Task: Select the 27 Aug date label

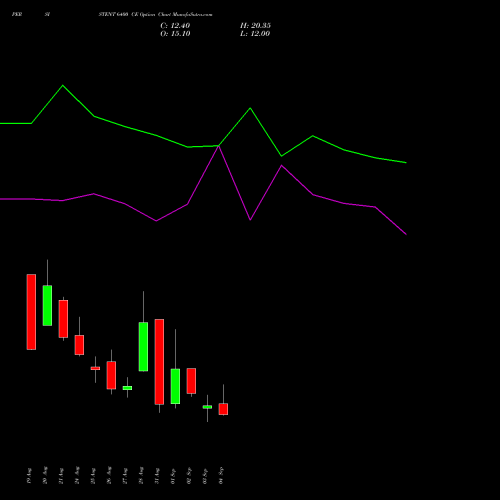Action: [x=125, y=476]
